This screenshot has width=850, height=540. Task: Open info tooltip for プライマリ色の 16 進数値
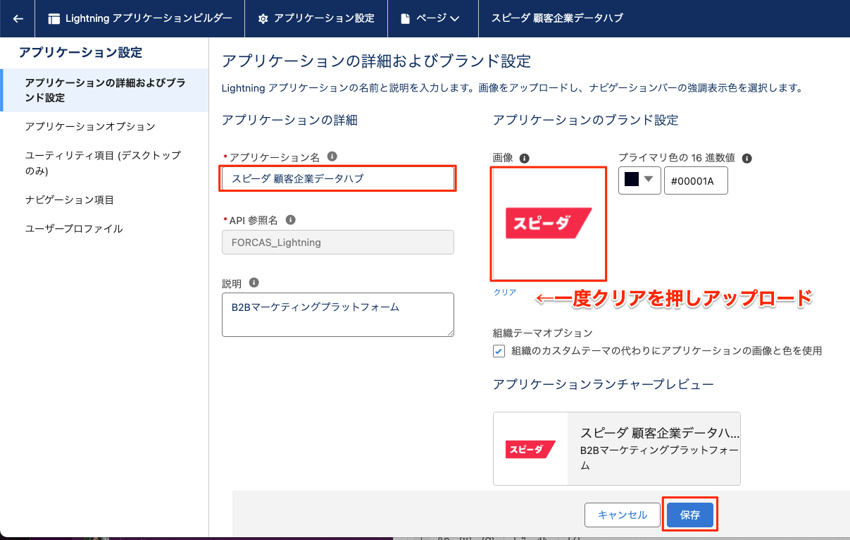[747, 158]
